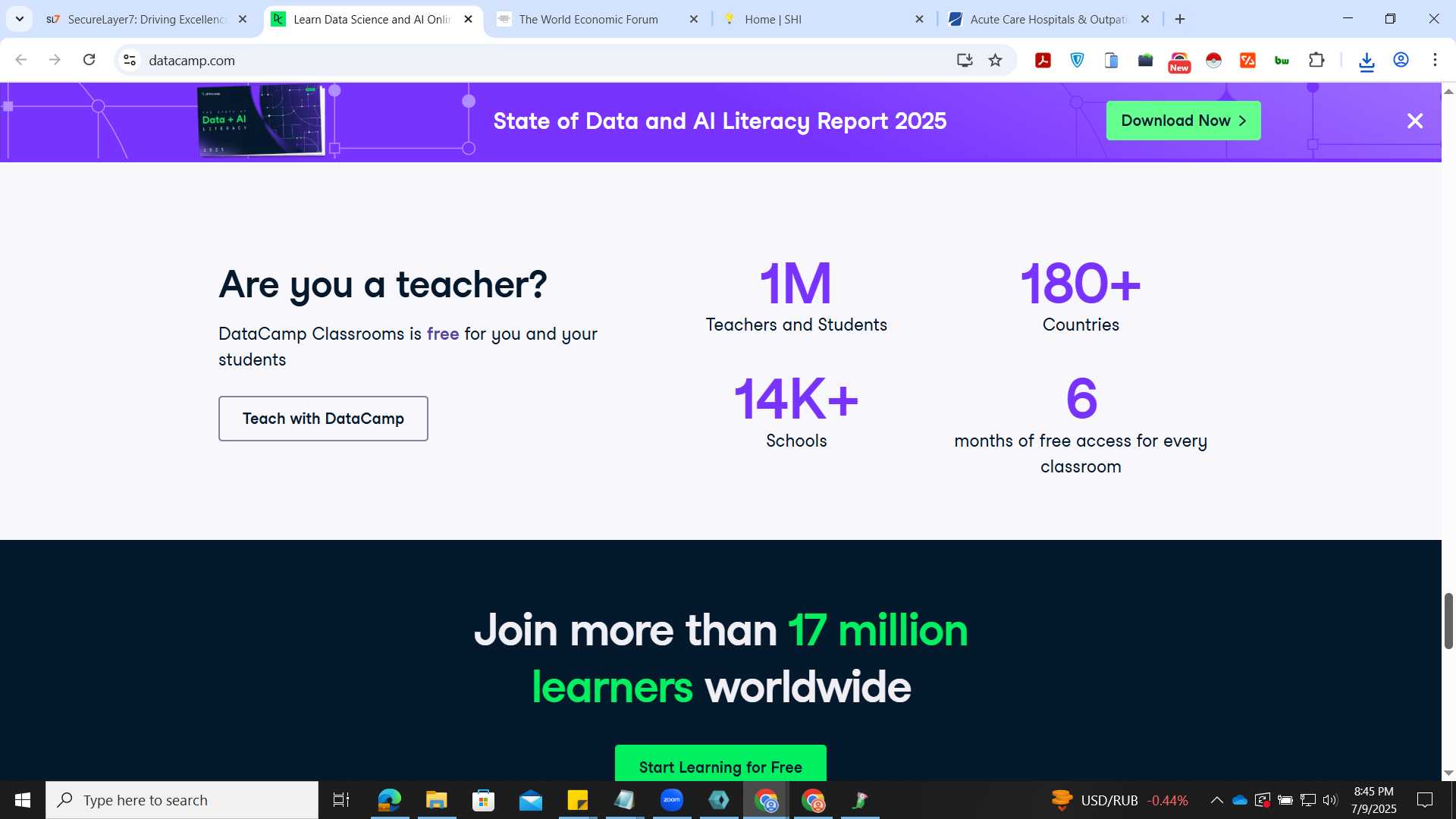Click the "1M" statistic text
1456x819 pixels.
pos(795,284)
